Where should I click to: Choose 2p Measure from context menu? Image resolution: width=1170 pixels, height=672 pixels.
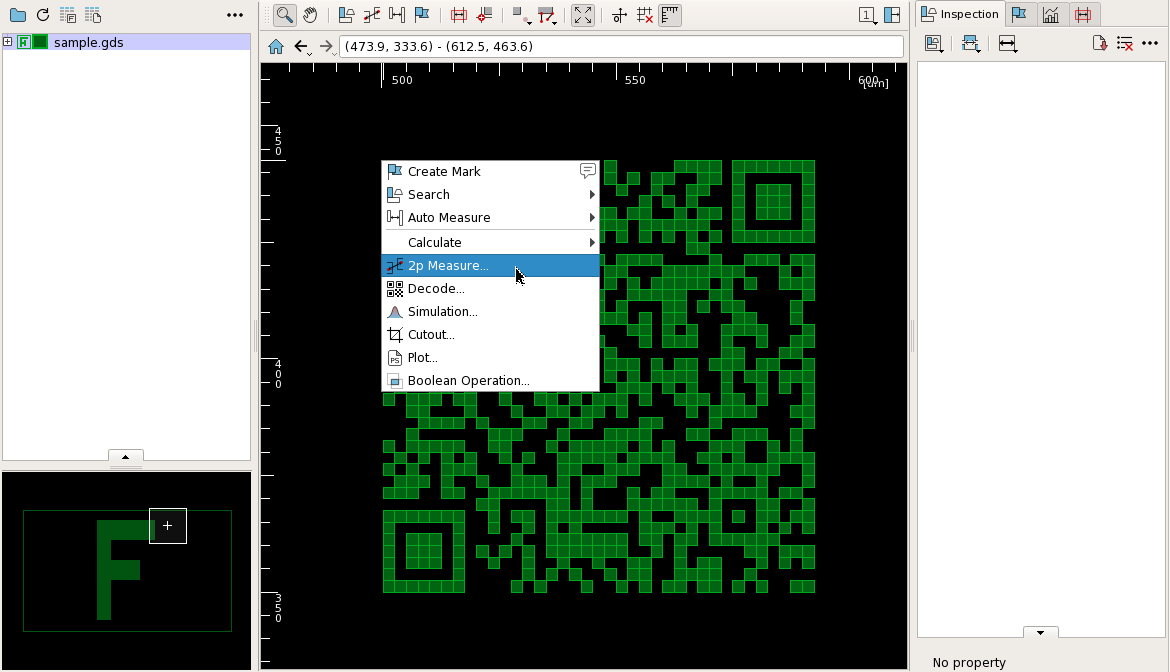[491, 266]
